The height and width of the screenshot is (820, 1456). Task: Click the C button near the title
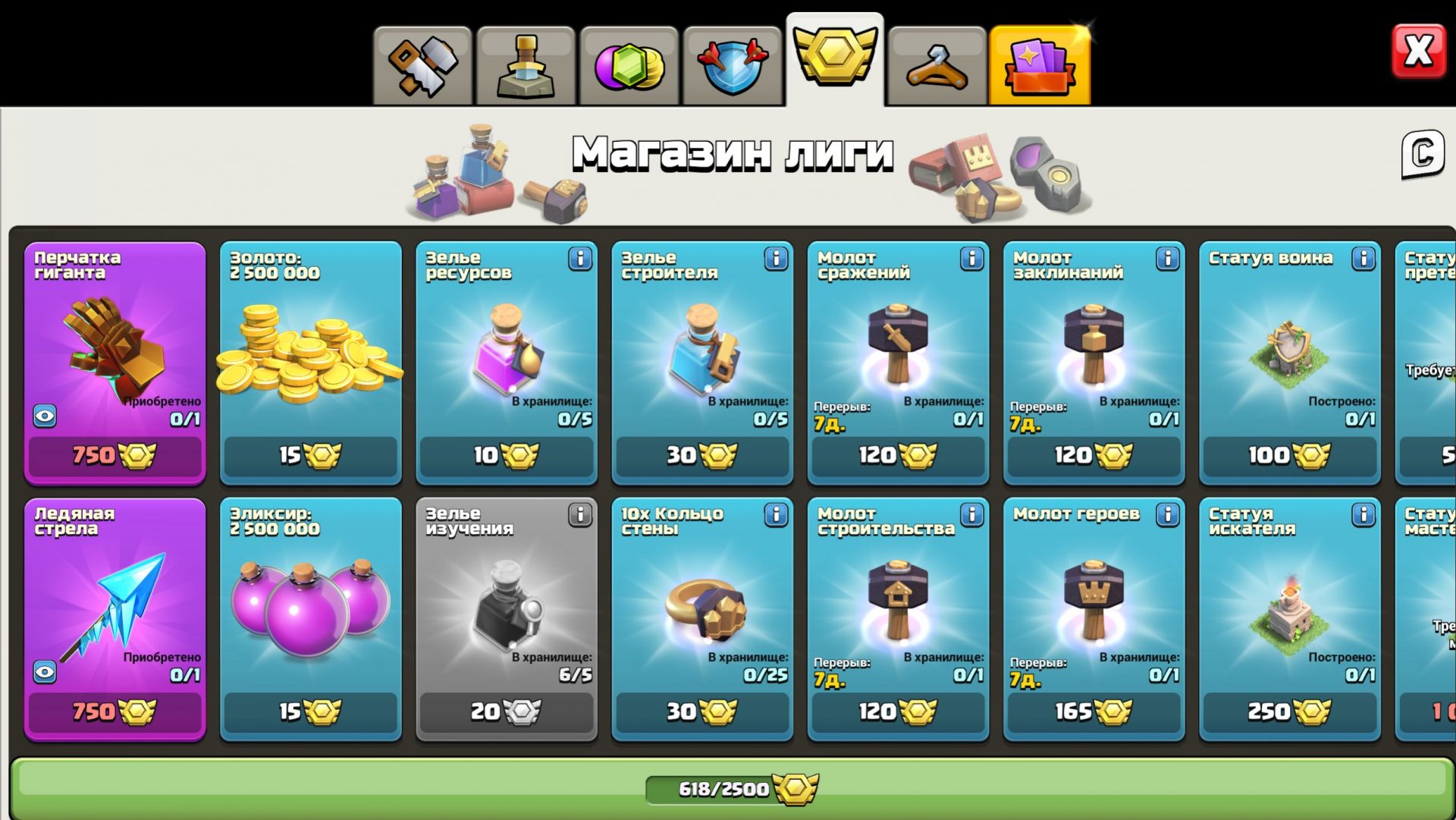pyautogui.click(x=1423, y=154)
